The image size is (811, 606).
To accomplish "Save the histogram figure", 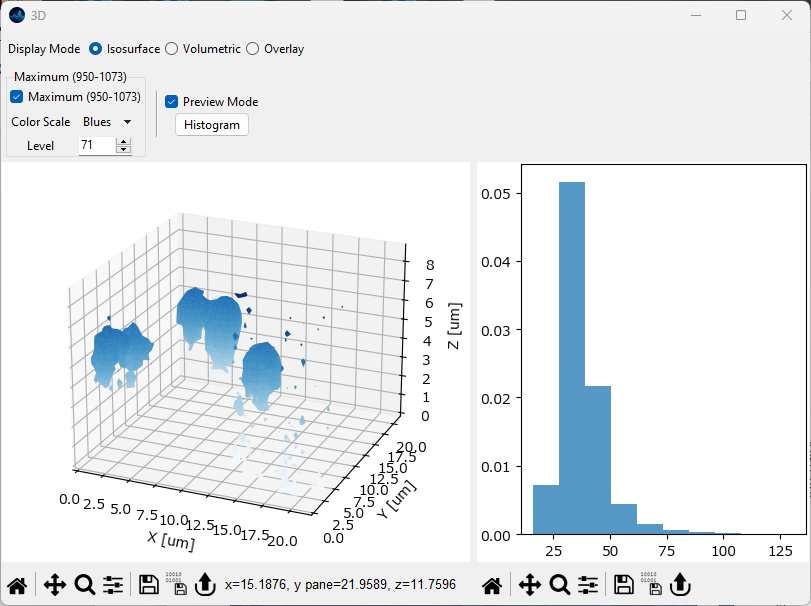I will point(624,585).
